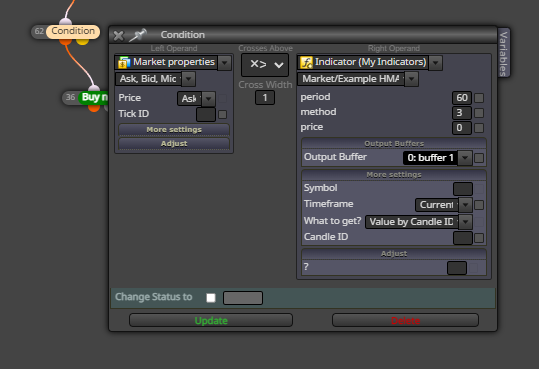The width and height of the screenshot is (539, 369).
Task: Click the Symbol input field
Action: pyautogui.click(x=463, y=189)
